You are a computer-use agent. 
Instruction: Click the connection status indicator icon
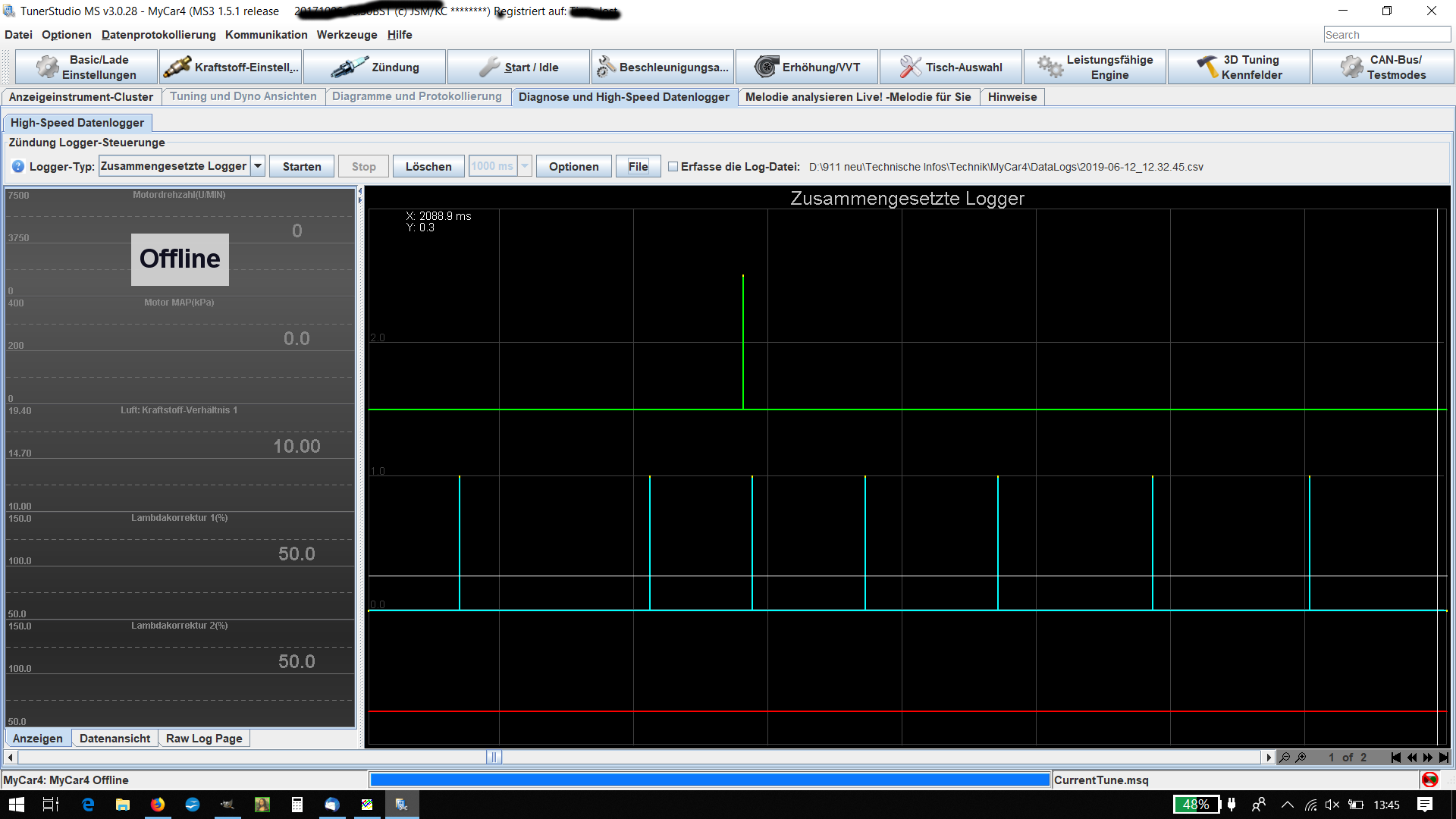[x=1430, y=780]
